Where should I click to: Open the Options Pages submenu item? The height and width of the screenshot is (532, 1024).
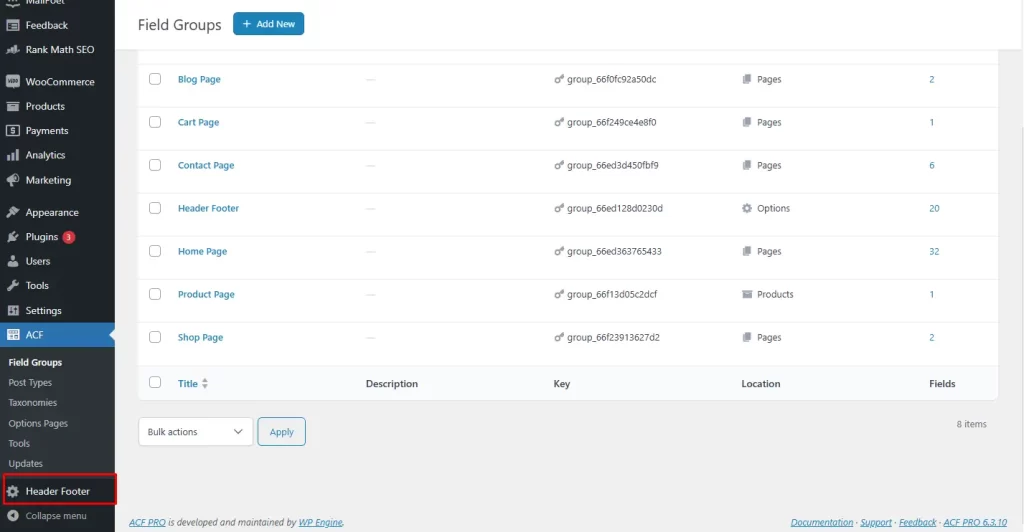[38, 424]
